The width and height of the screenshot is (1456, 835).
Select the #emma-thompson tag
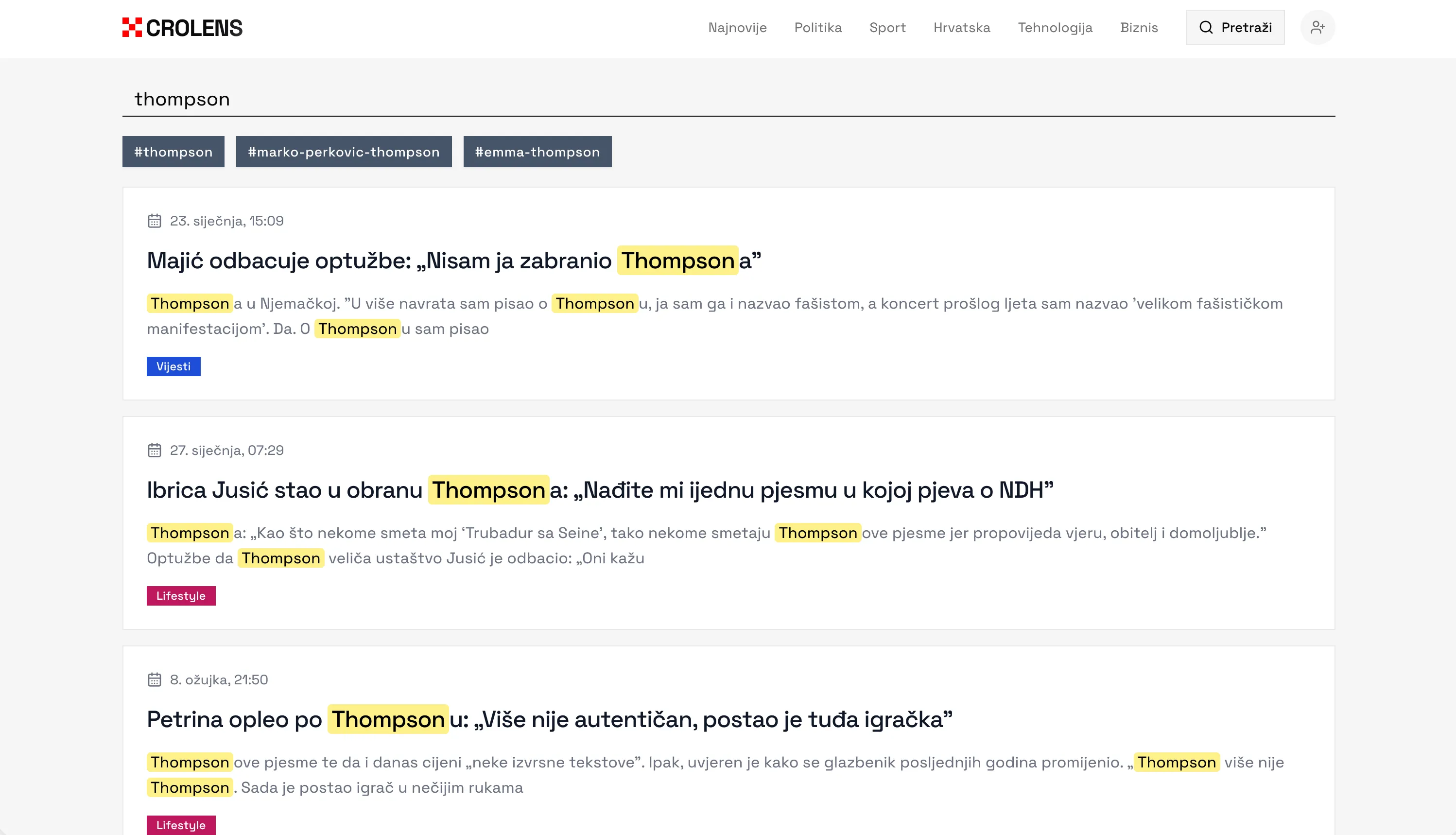537,152
